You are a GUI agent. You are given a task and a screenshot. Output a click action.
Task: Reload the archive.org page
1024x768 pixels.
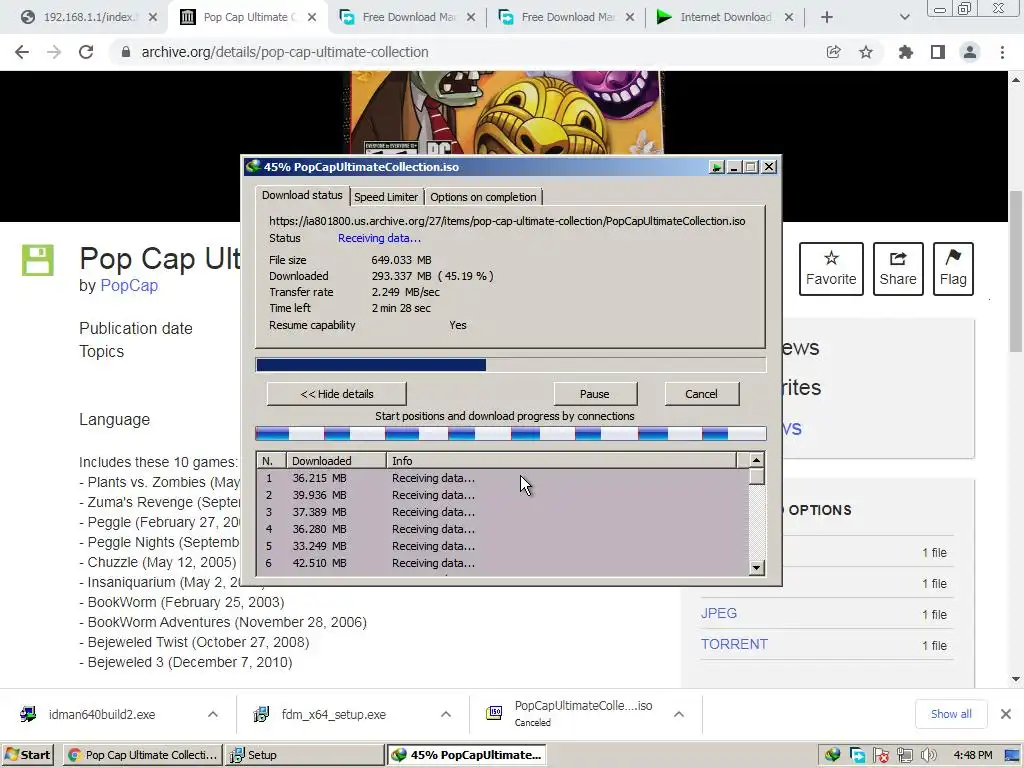[x=86, y=52]
